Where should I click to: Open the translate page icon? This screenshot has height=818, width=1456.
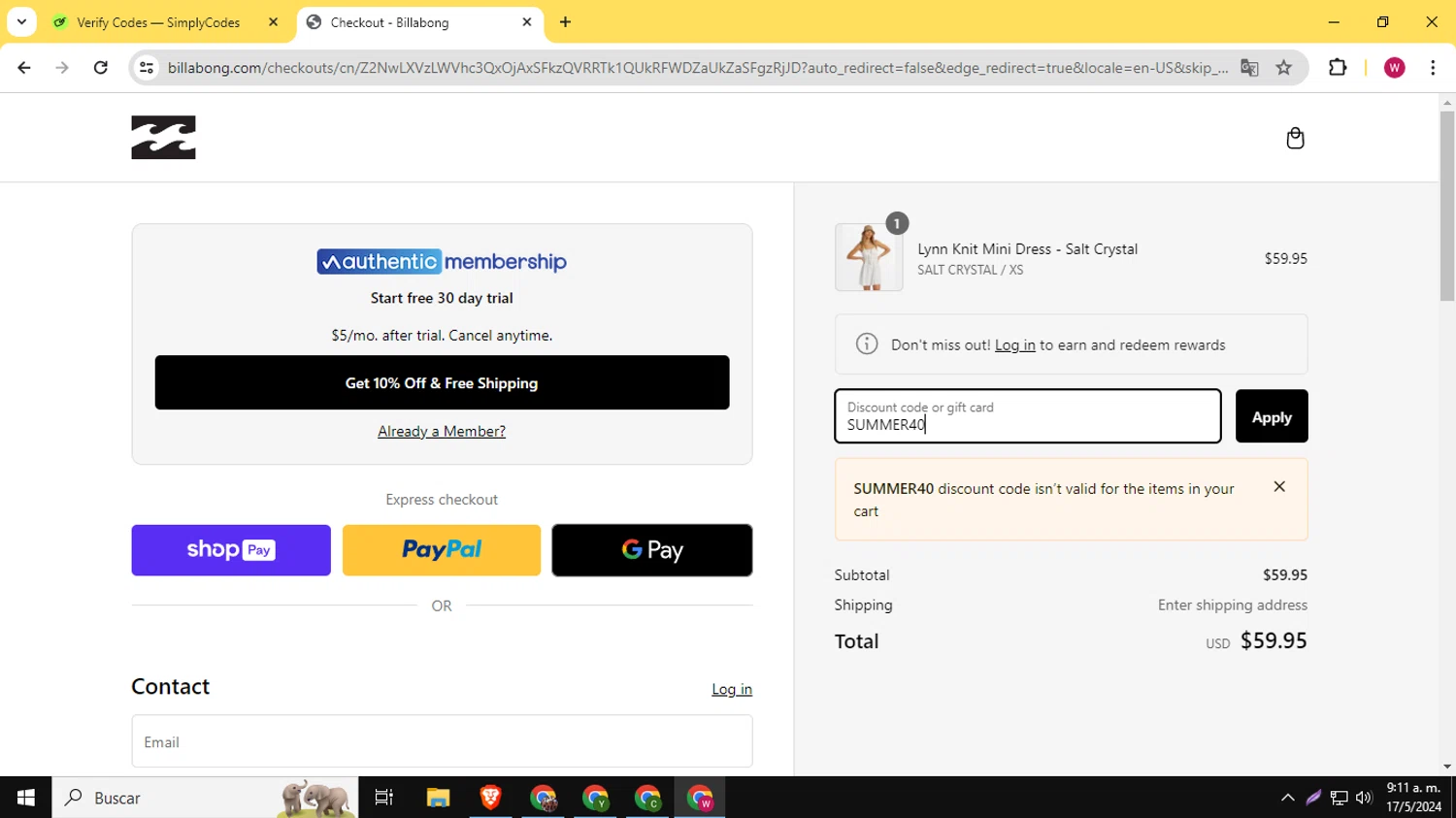(1249, 68)
